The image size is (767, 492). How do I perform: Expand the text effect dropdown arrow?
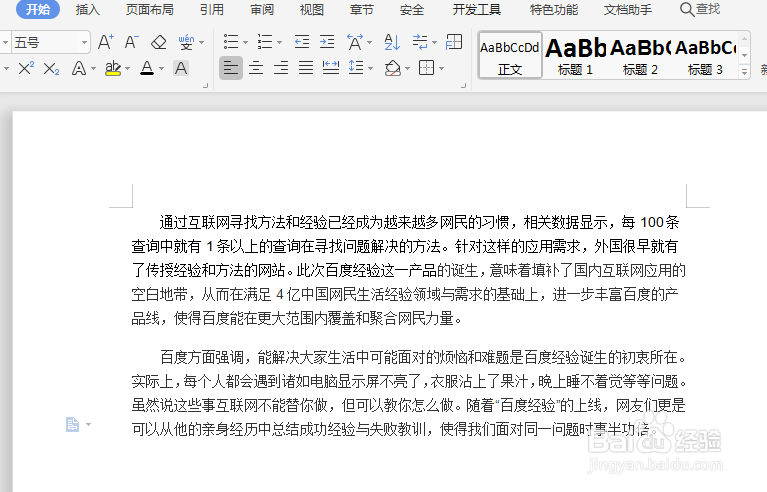(x=93, y=68)
